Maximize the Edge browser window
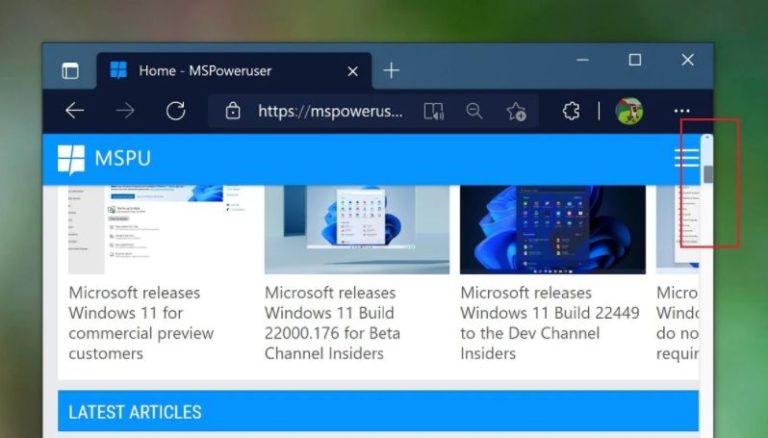Viewport: 768px width, 438px height. click(x=635, y=60)
